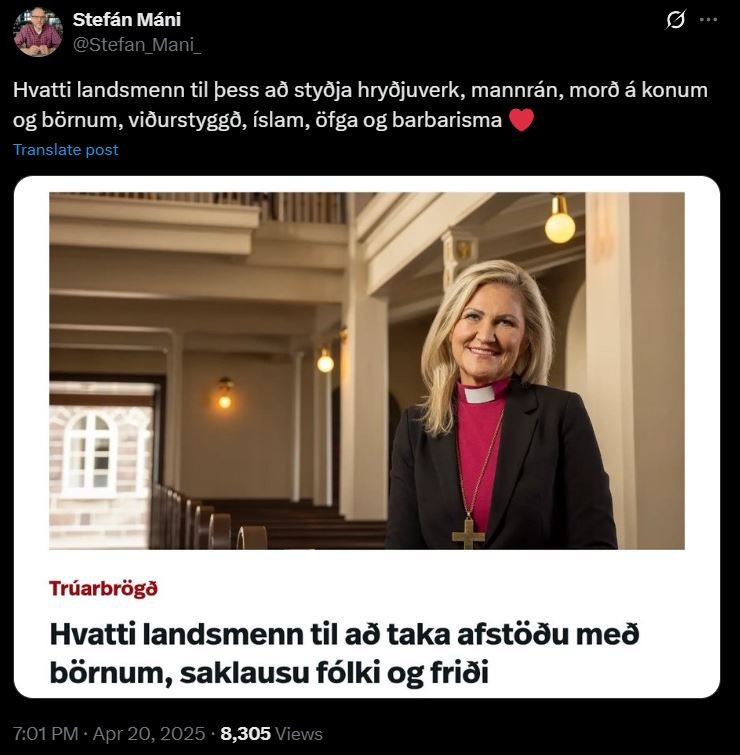Click the gold cross pendant in photo

(468, 533)
